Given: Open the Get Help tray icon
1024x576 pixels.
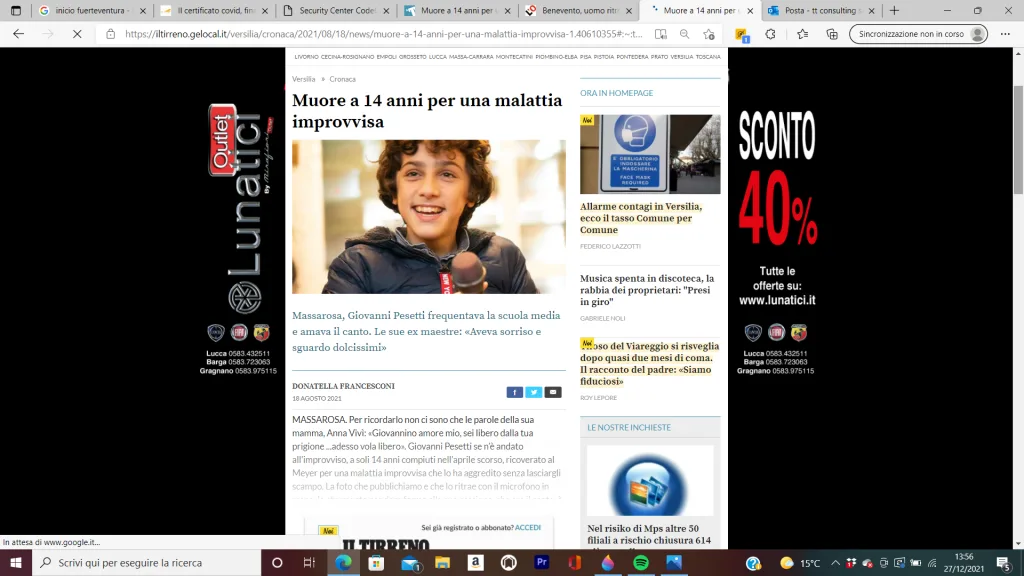Looking at the screenshot, I should (x=753, y=563).
